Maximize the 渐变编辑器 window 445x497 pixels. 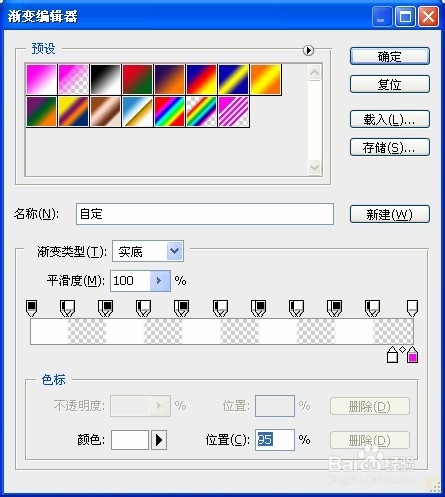tap(405, 17)
